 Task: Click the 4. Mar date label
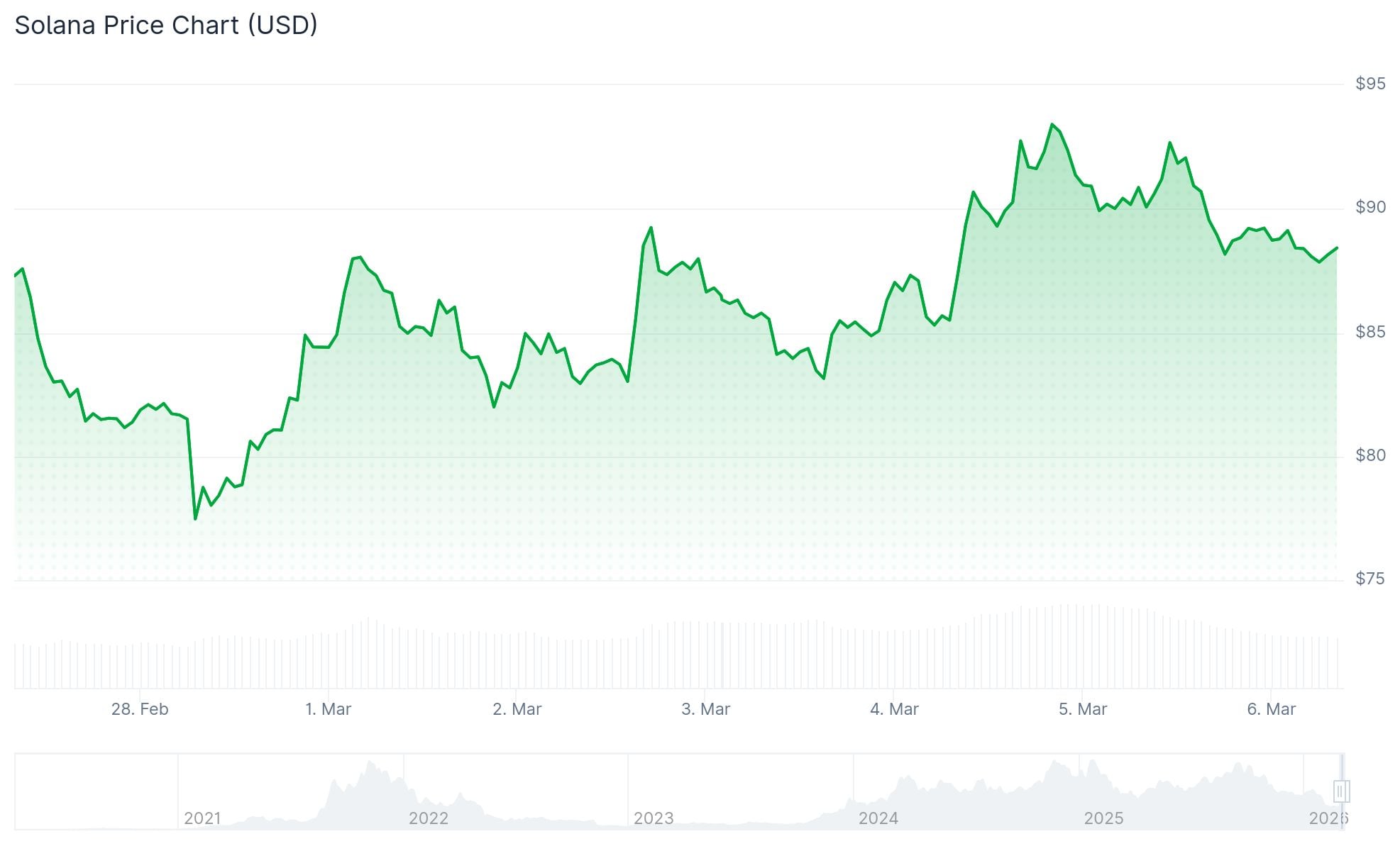pyautogui.click(x=894, y=709)
